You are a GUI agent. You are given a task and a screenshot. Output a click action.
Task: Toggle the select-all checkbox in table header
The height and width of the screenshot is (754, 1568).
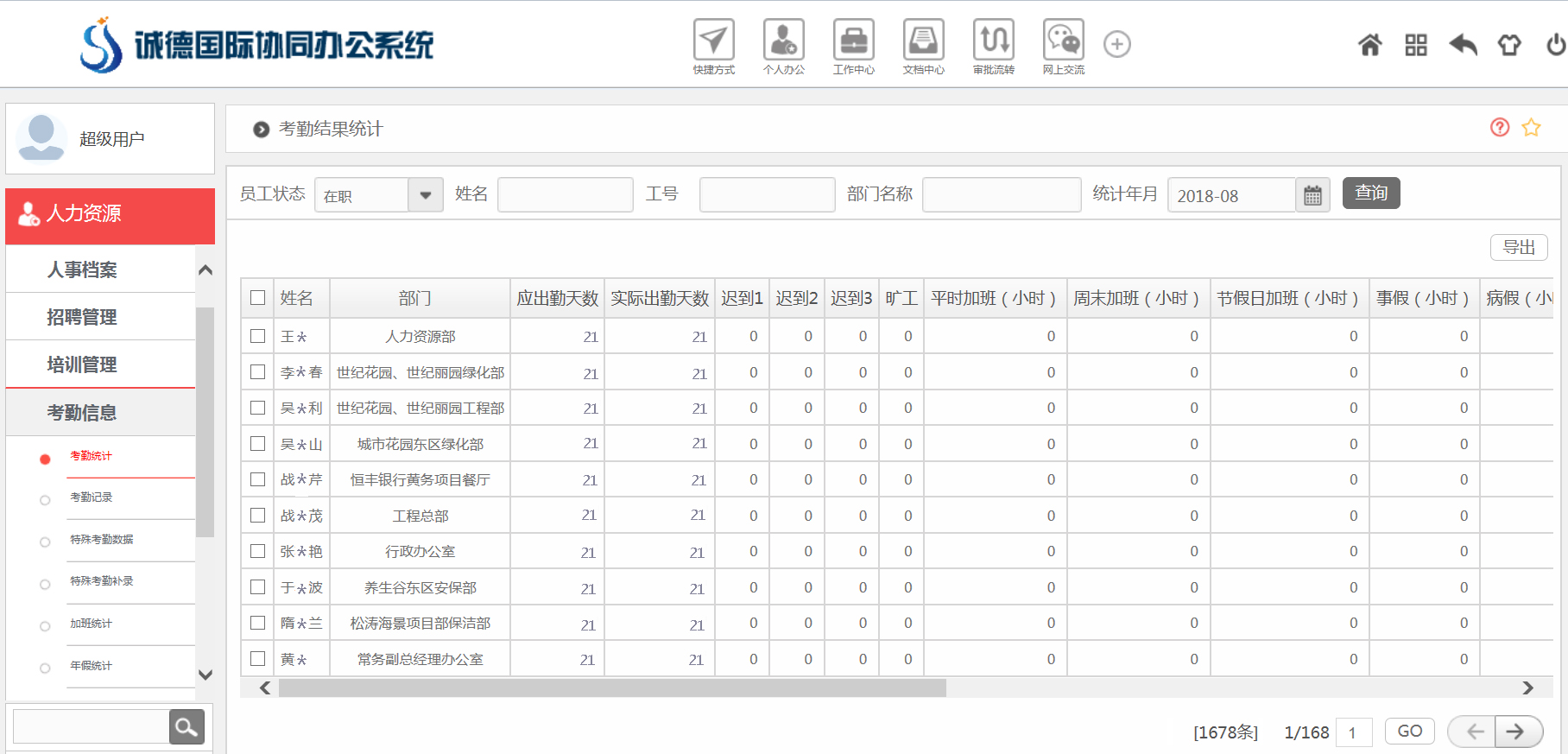257,298
